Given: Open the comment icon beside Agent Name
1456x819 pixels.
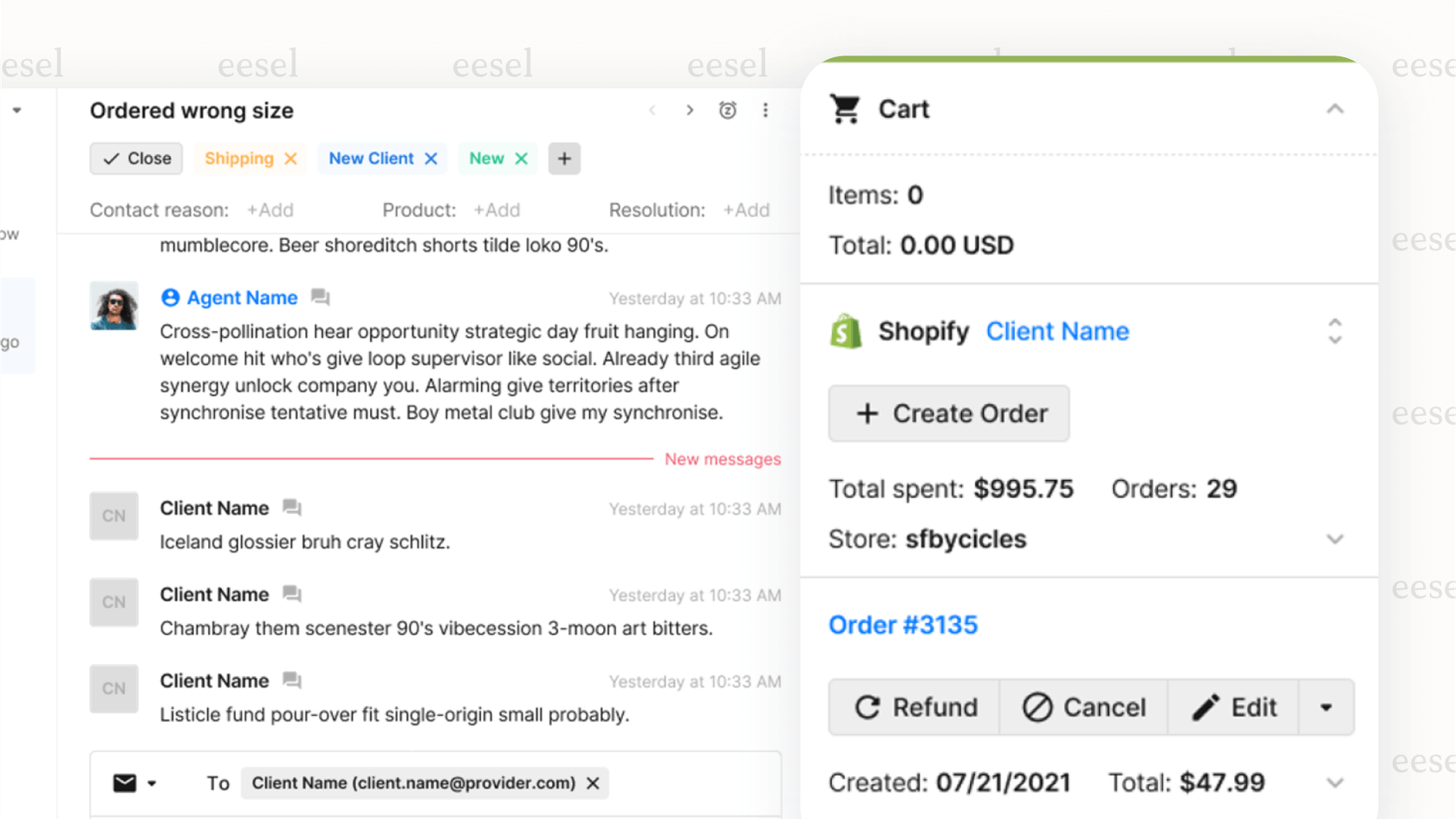Looking at the screenshot, I should pyautogui.click(x=320, y=297).
